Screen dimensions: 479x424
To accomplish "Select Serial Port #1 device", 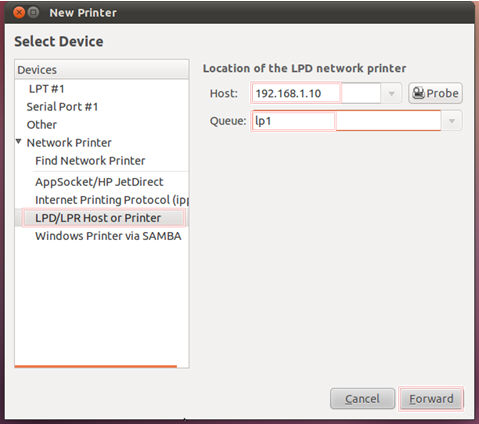I will click(62, 107).
